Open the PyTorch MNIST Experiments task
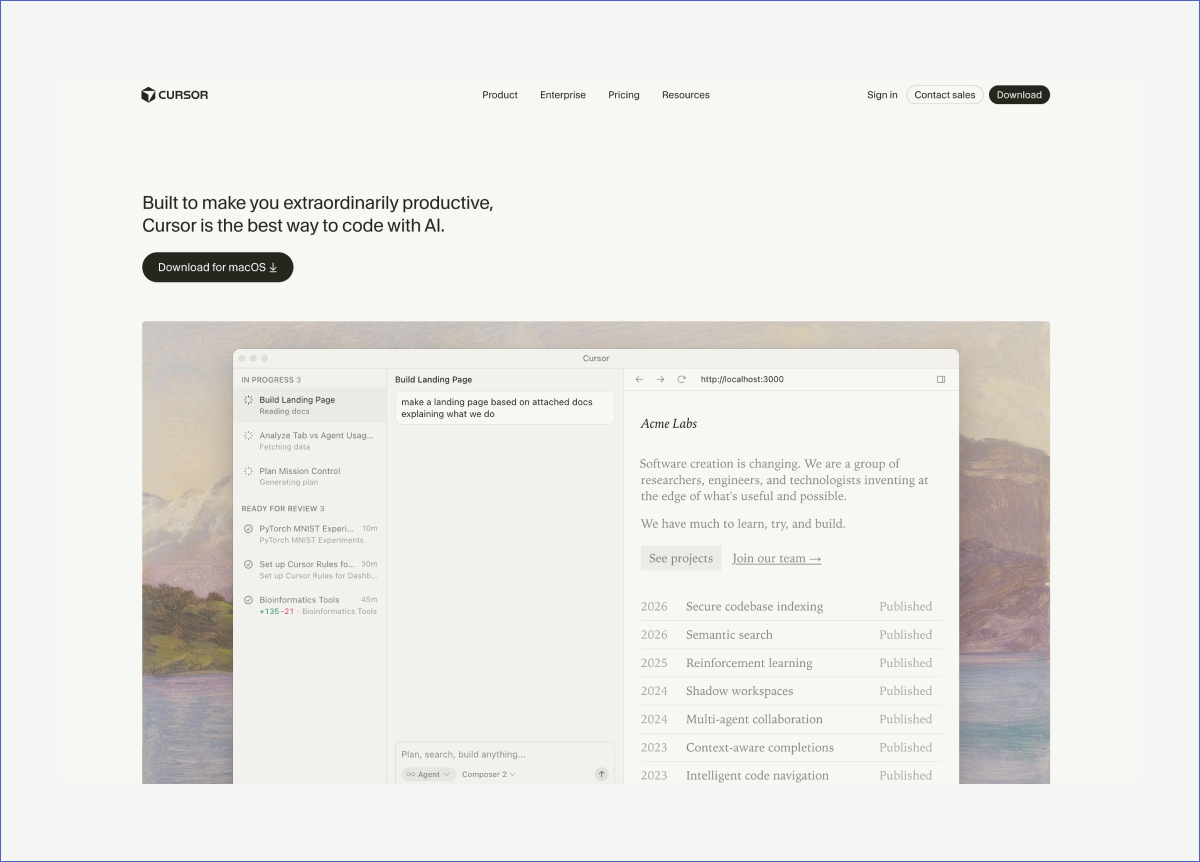Viewport: 1200px width, 862px height. click(310, 533)
